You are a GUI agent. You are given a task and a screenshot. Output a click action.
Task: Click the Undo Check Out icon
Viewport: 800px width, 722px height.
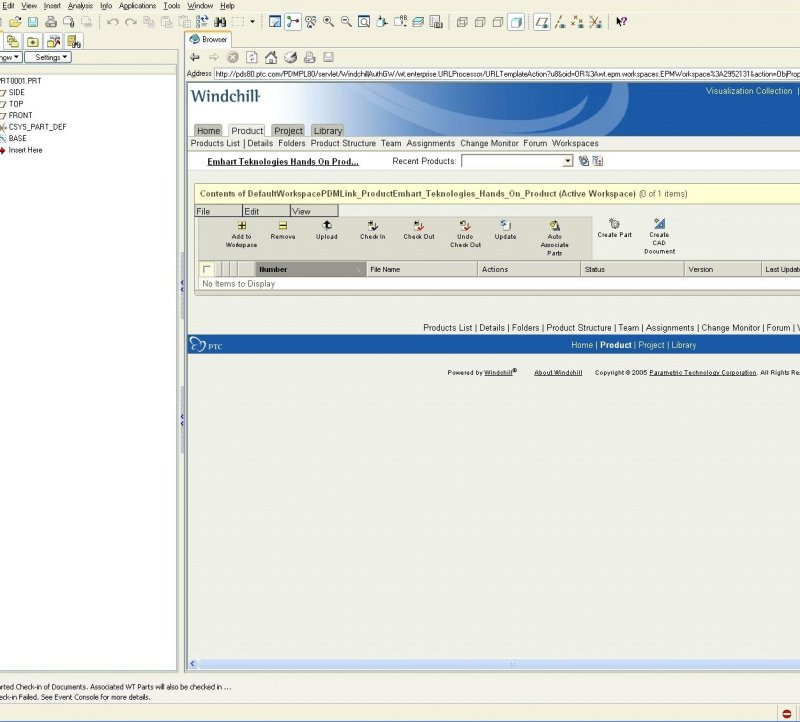click(465, 226)
